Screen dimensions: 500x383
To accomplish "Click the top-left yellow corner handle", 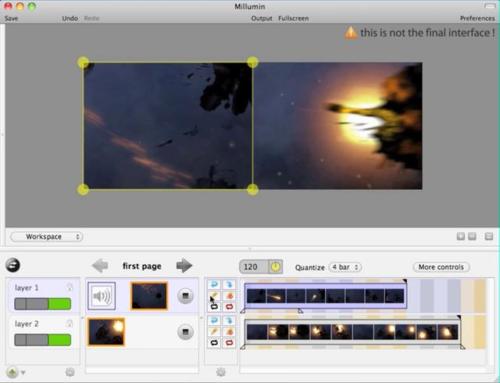I will [x=83, y=62].
